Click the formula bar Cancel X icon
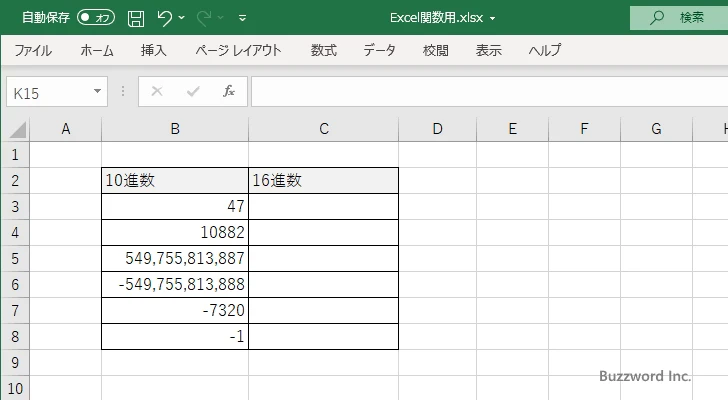The height and width of the screenshot is (400, 728). point(157,92)
